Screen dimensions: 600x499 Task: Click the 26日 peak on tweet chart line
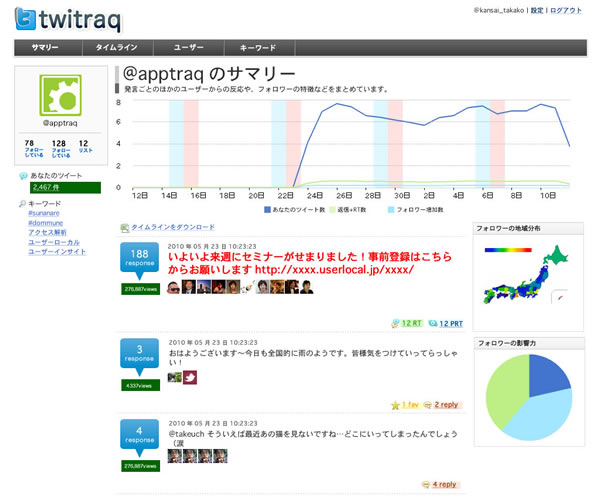pos(337,104)
